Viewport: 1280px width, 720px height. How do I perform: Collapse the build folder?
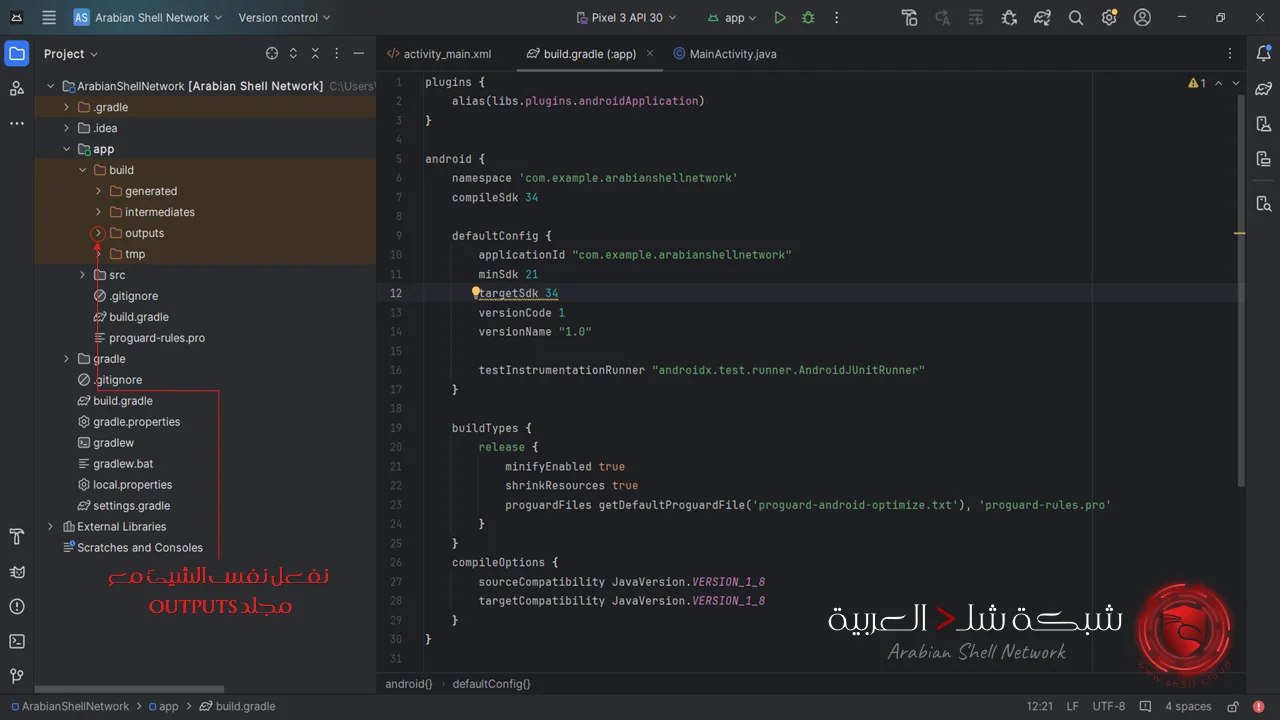(83, 170)
